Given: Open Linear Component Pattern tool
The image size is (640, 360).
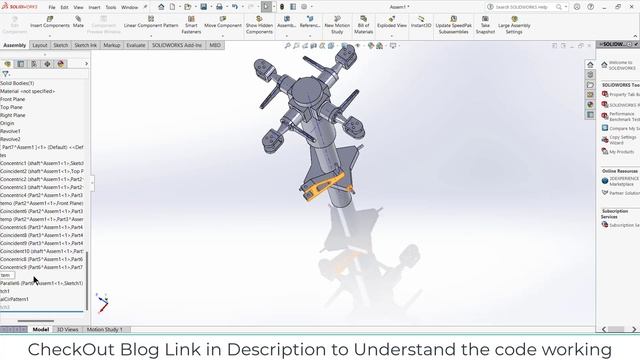Looking at the screenshot, I should tap(151, 22).
